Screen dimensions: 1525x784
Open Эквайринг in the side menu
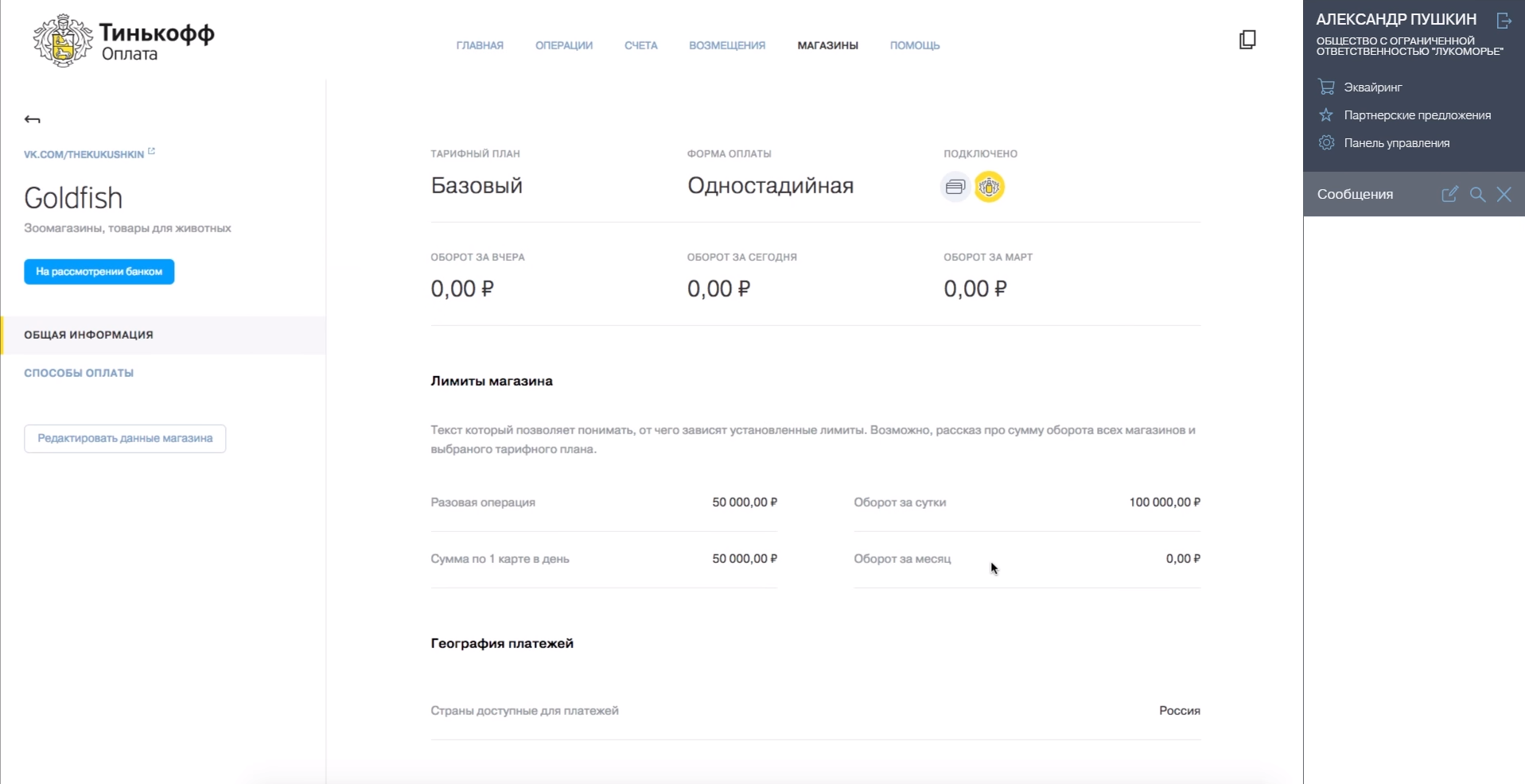[1373, 87]
